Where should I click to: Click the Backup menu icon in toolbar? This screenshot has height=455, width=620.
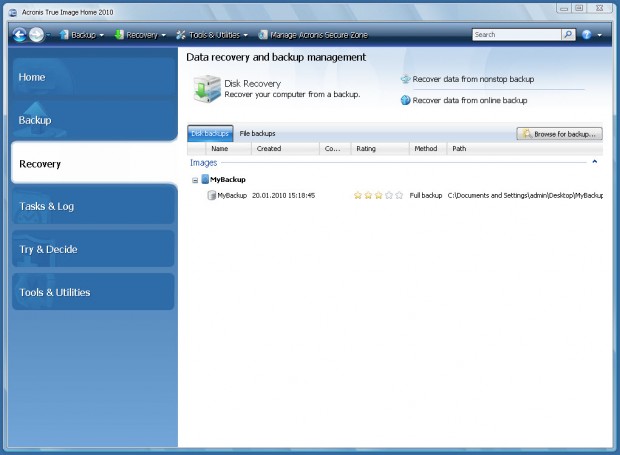tap(64, 35)
